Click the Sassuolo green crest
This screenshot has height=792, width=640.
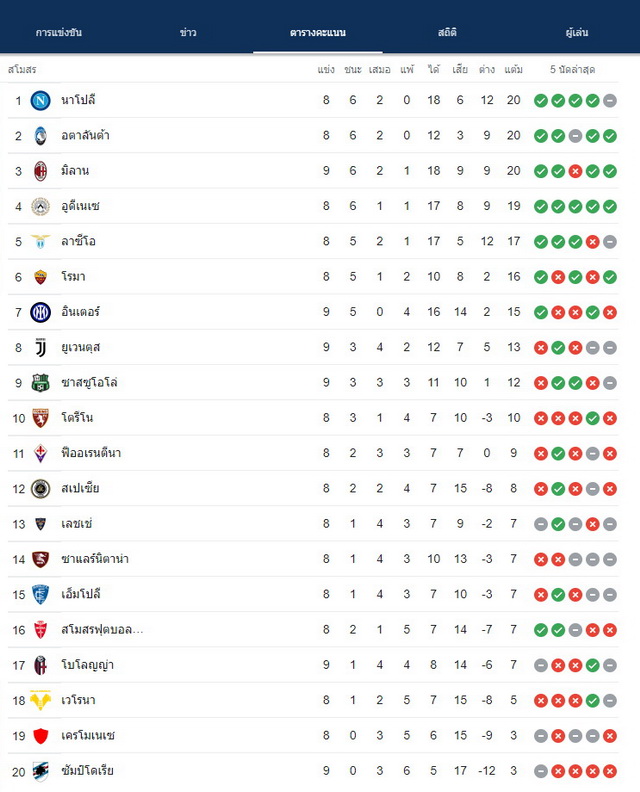coord(40,383)
